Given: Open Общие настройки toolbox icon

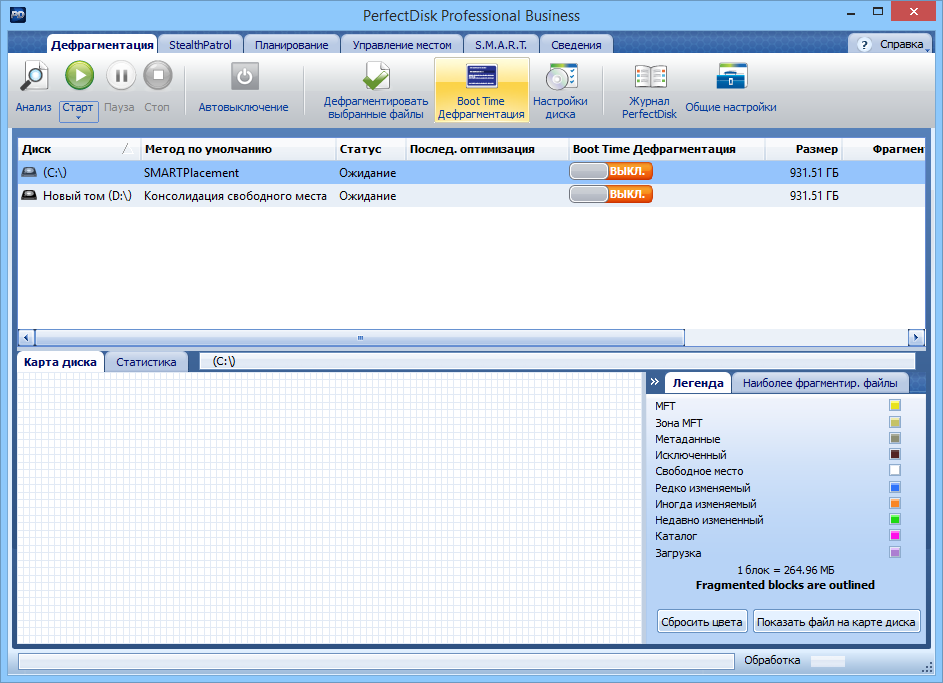Looking at the screenshot, I should click(731, 77).
